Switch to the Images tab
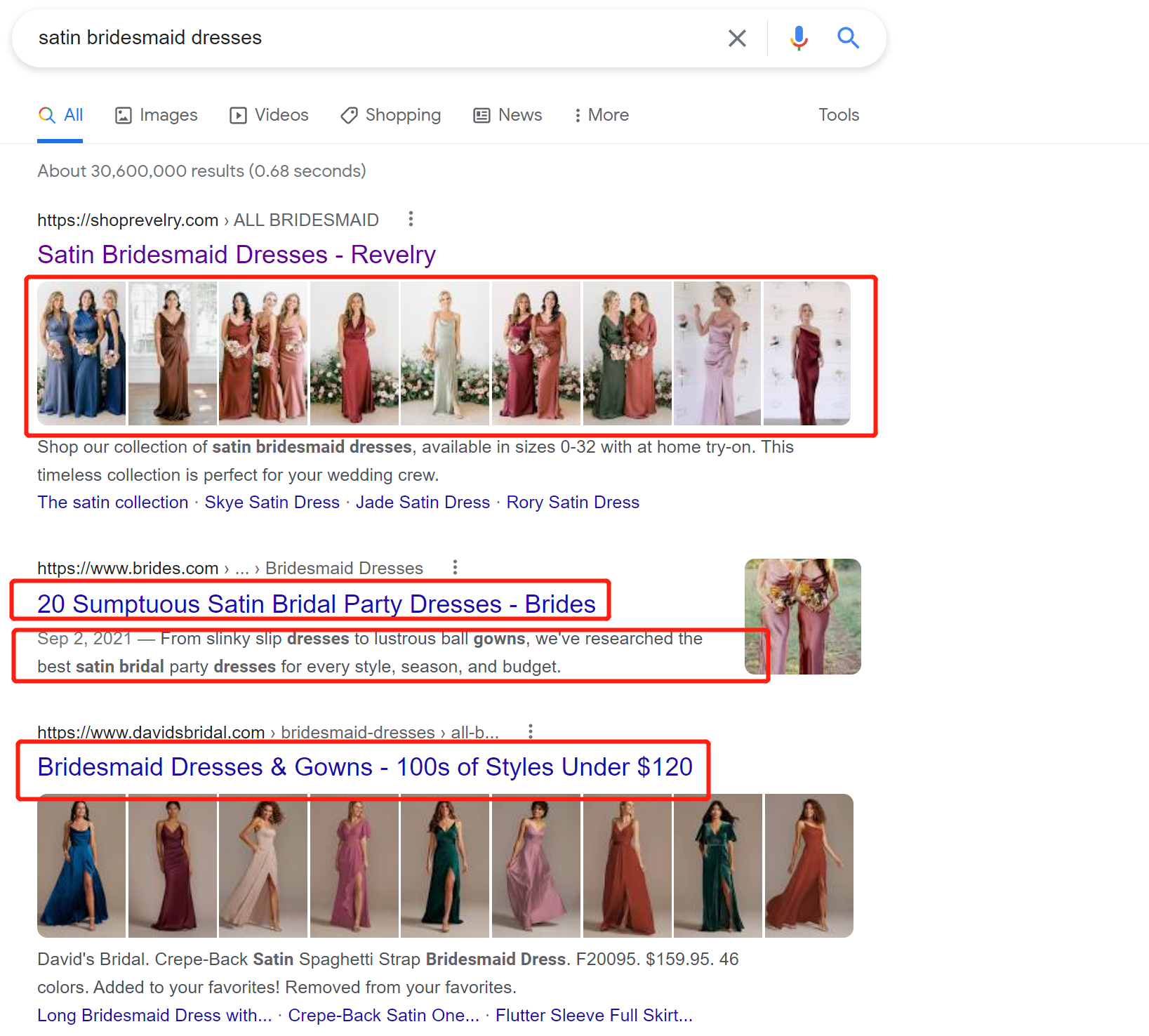 157,115
